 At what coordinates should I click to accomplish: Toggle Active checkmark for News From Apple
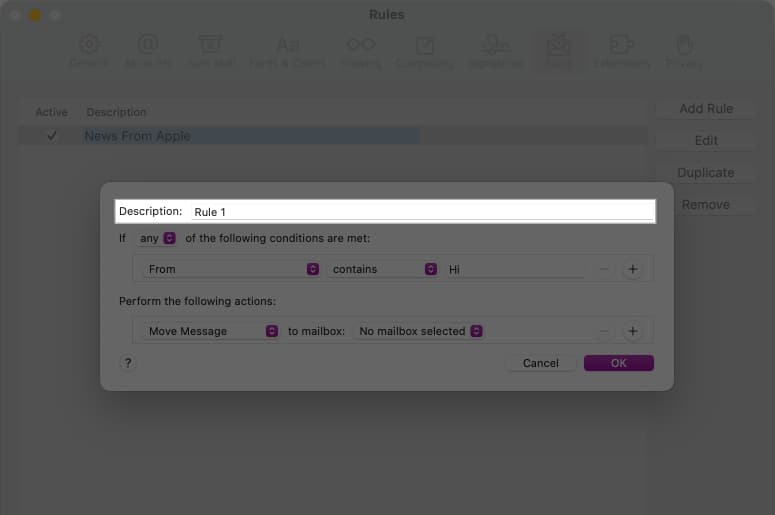(51, 136)
